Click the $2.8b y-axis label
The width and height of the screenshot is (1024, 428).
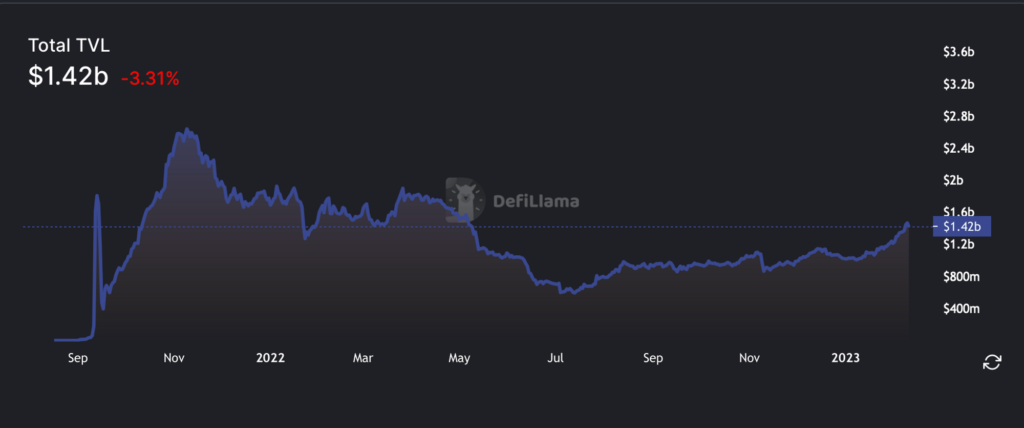pyautogui.click(x=959, y=117)
